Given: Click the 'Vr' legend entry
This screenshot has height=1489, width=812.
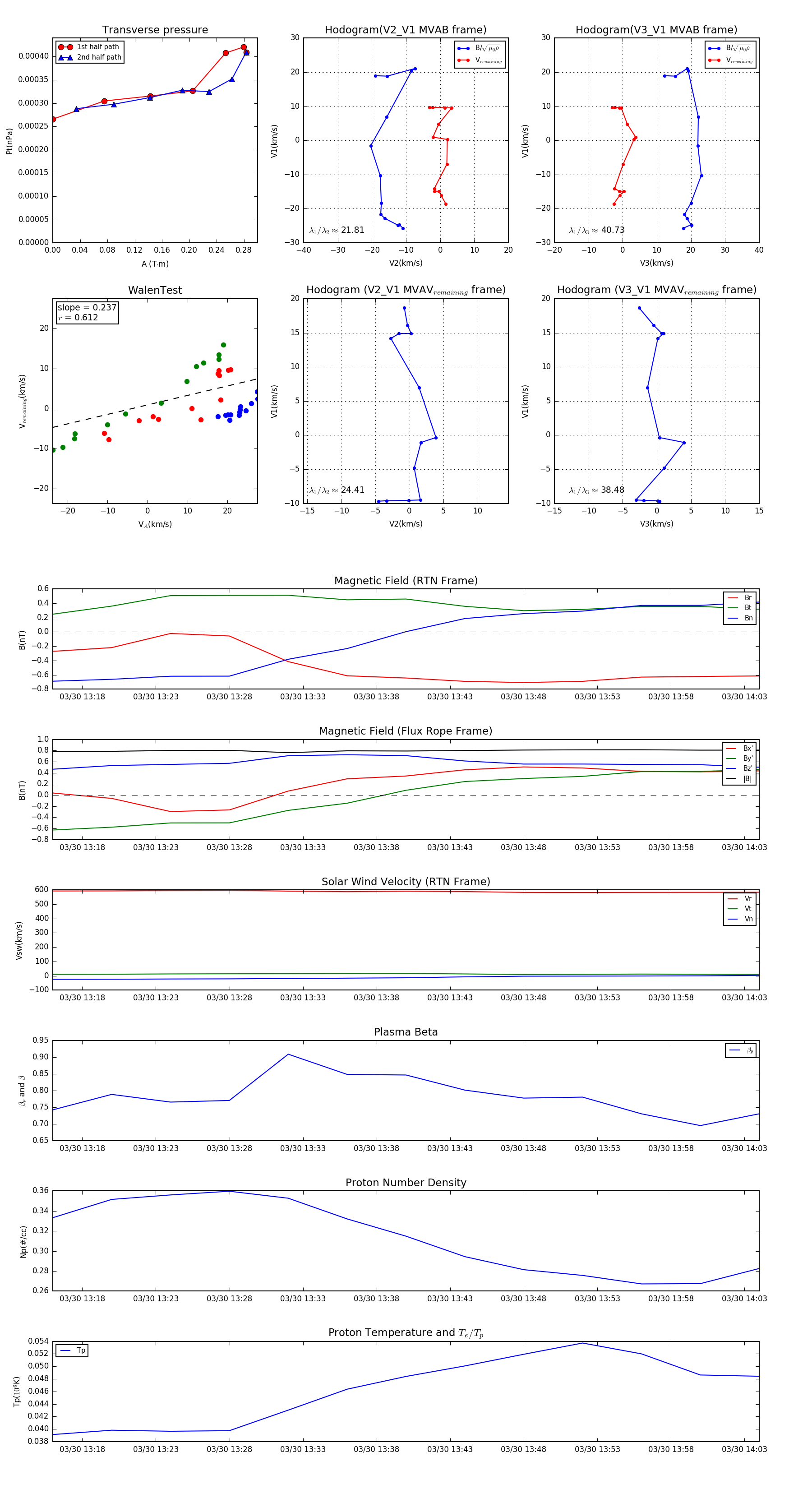Looking at the screenshot, I should (x=740, y=899).
